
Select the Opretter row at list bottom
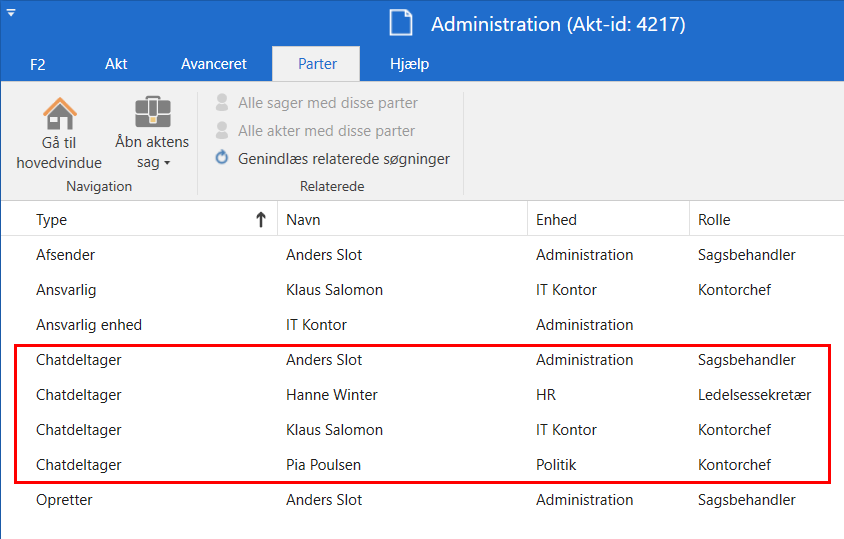65,500
